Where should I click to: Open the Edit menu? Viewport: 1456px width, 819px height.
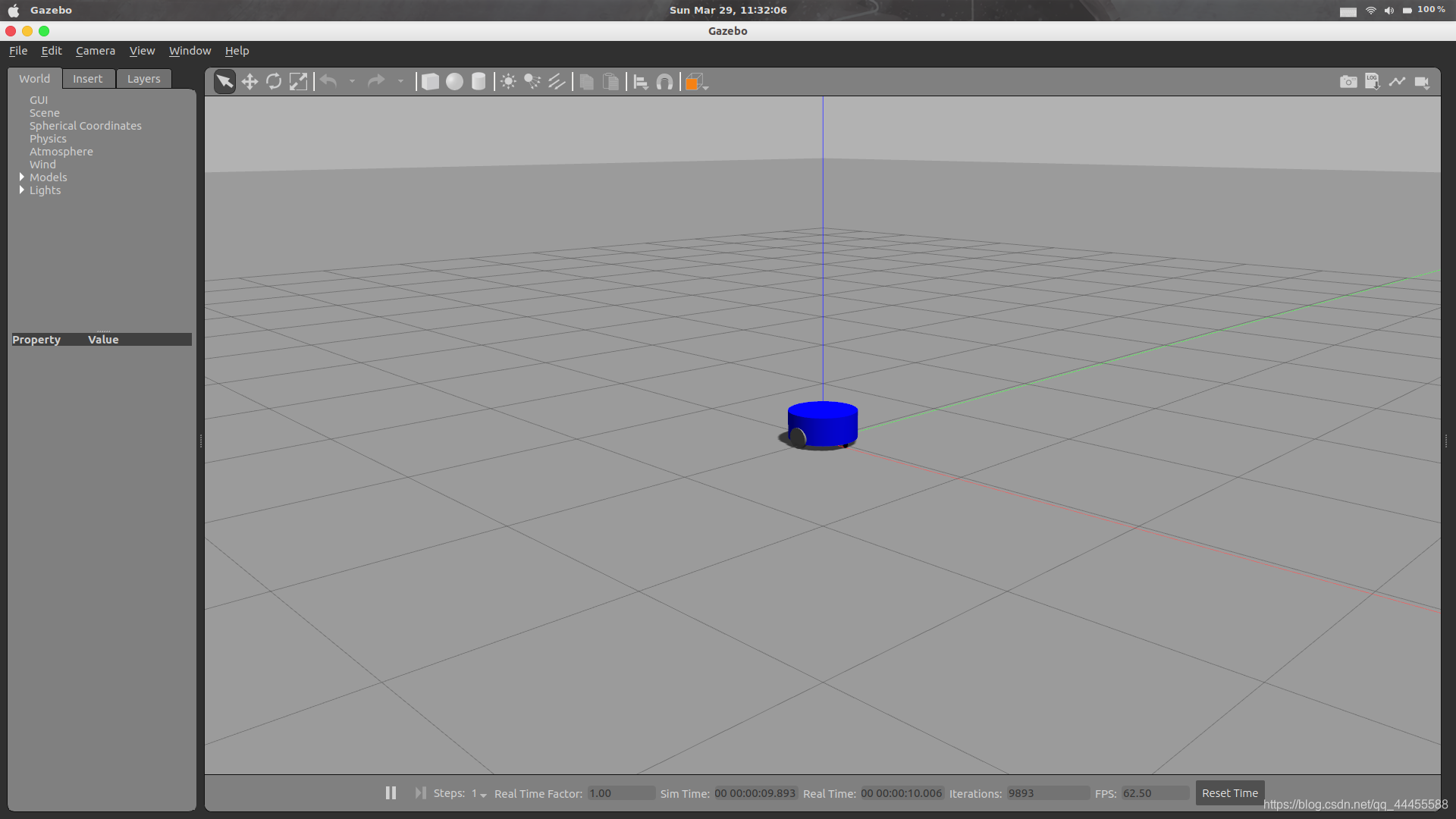coord(52,51)
